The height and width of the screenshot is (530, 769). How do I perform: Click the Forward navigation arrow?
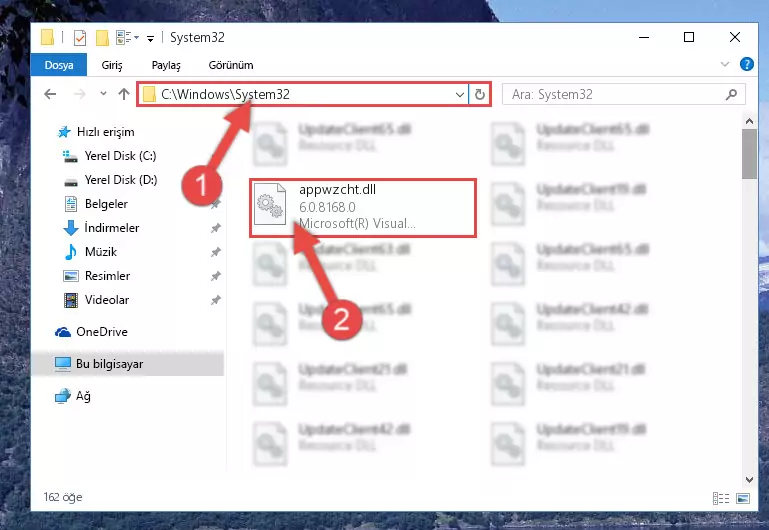[79, 94]
